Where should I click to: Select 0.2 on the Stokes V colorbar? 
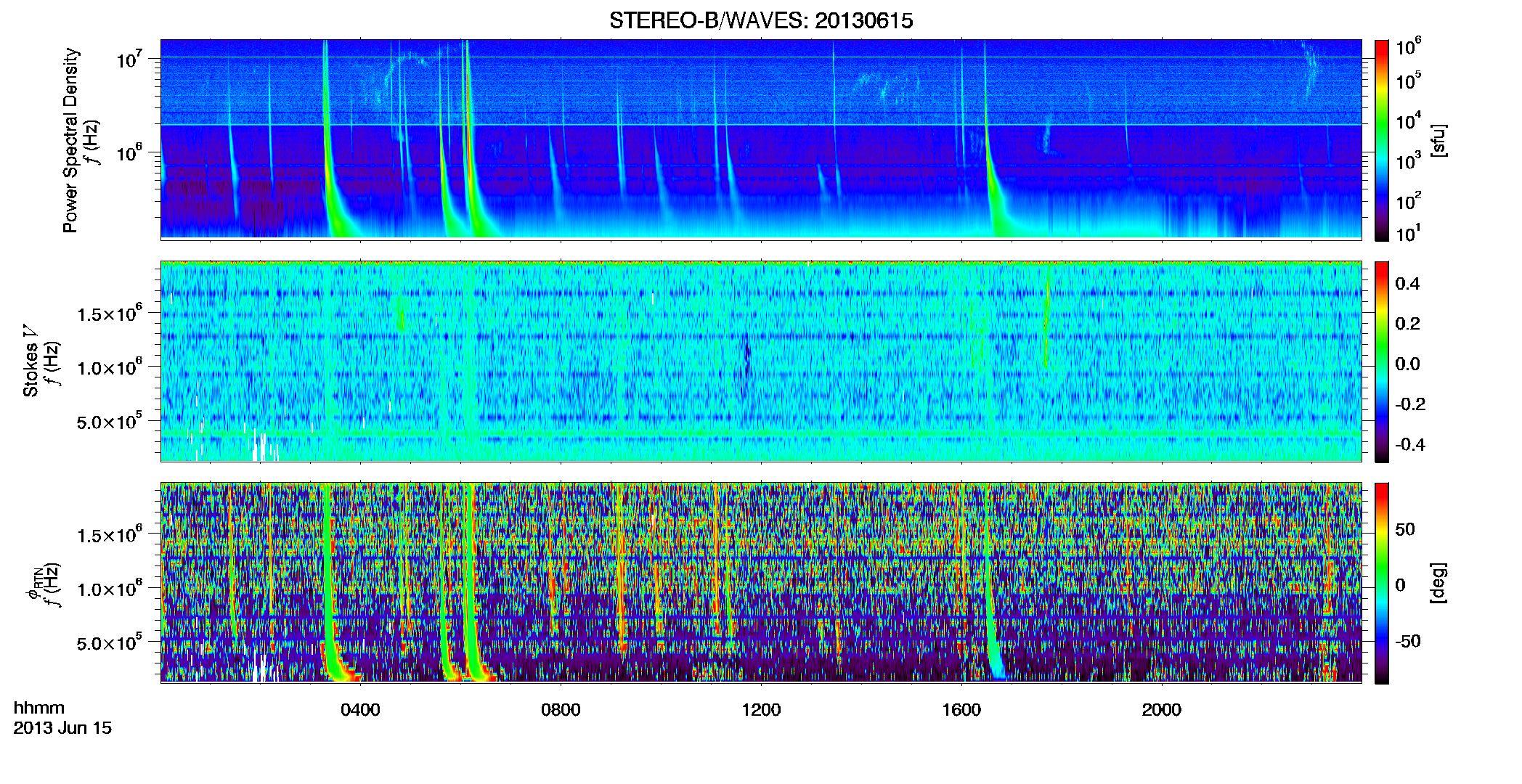(1407, 324)
